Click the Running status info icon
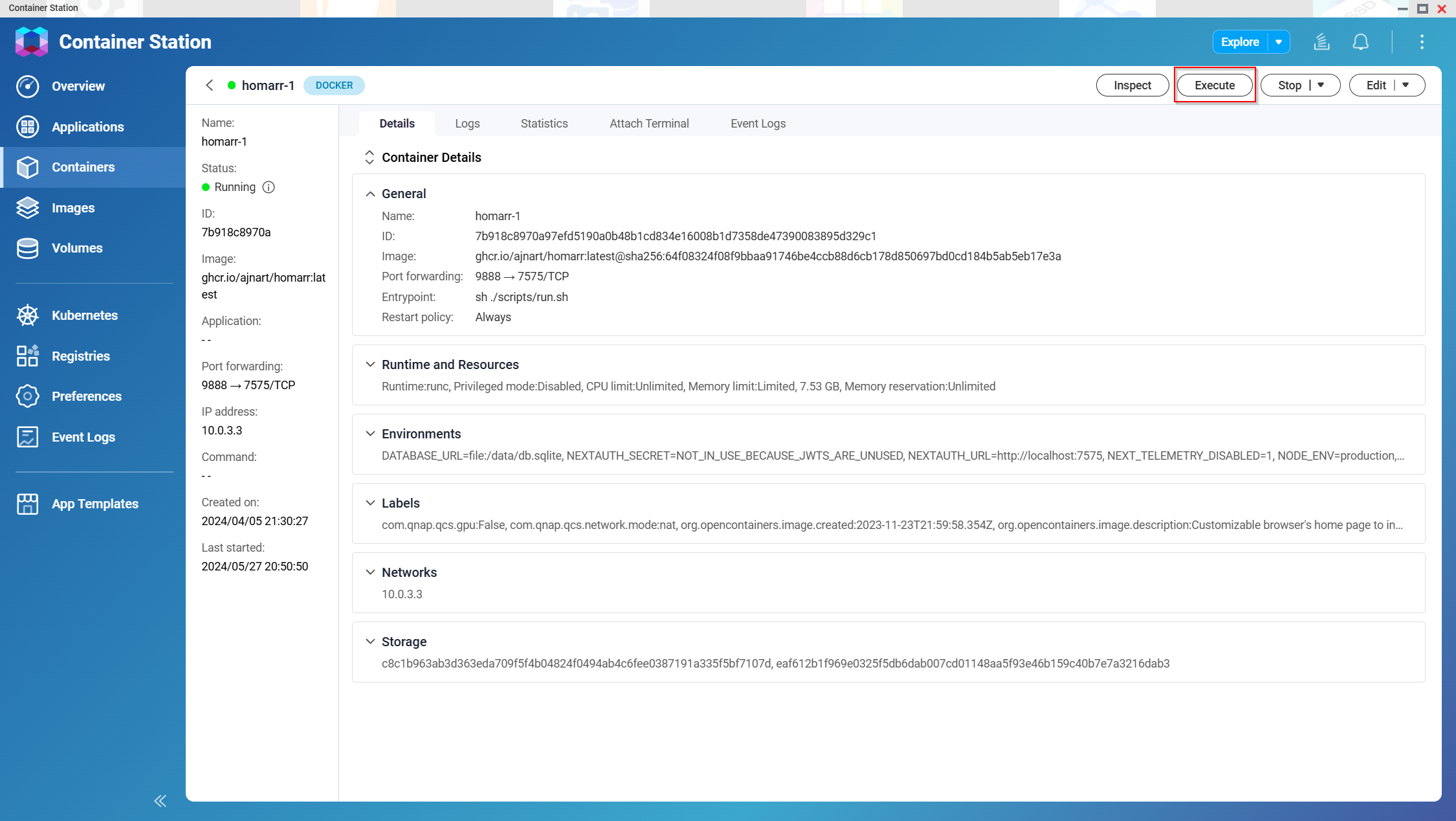This screenshot has height=821, width=1456. (269, 187)
